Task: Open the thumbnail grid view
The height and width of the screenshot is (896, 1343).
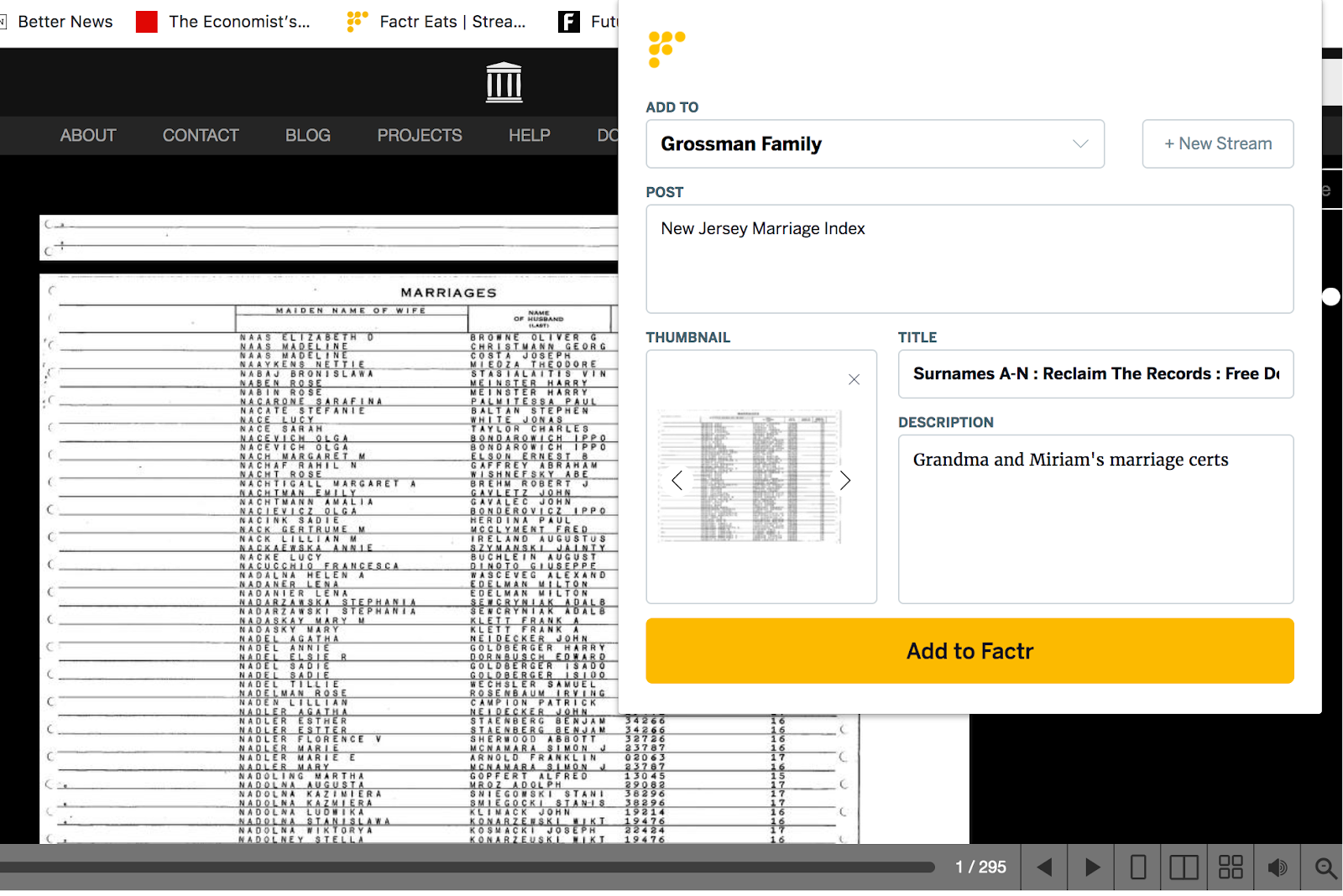Action: tap(1231, 867)
